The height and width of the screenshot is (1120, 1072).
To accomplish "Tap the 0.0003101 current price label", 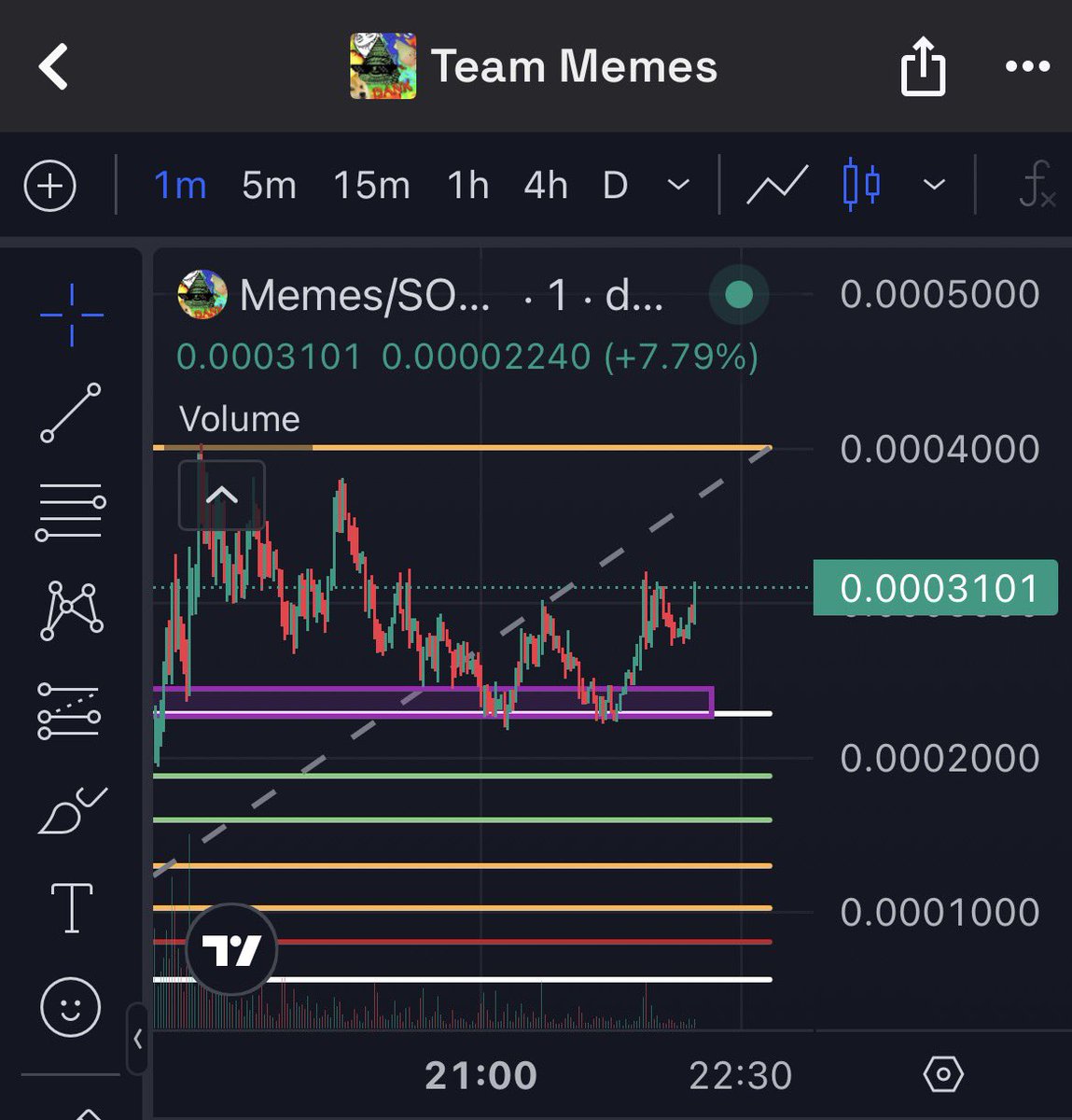I will 936,588.
